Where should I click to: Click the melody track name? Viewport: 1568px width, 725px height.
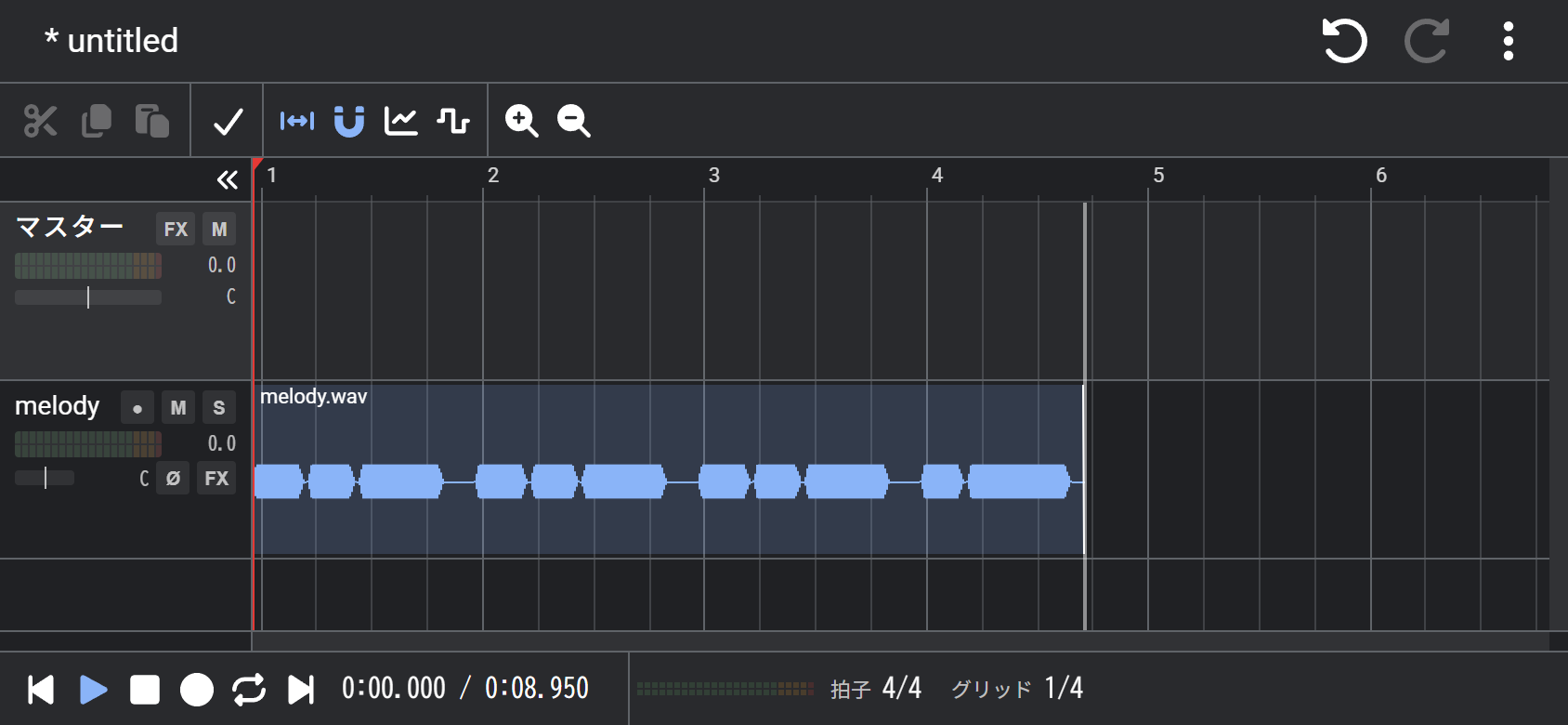(58, 405)
